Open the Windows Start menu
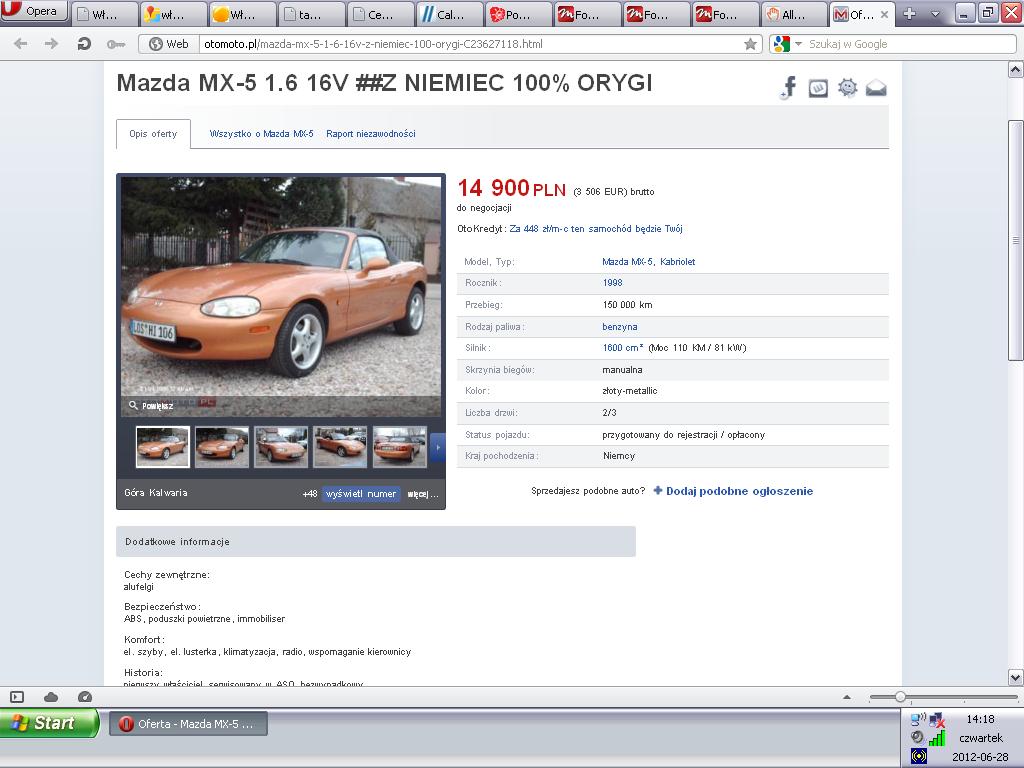This screenshot has height=768, width=1024. (x=50, y=723)
